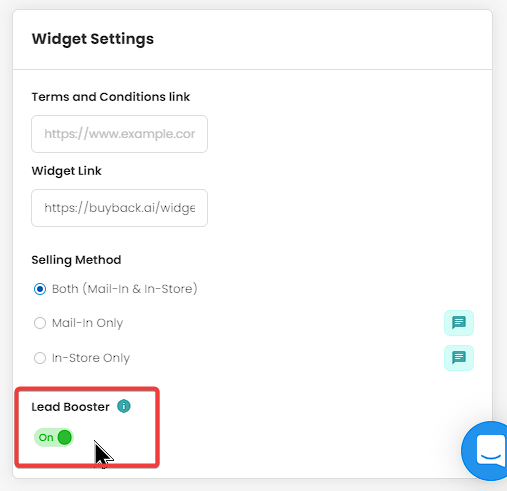Click the Terms and Conditions link input field
507x491 pixels.
tap(119, 134)
